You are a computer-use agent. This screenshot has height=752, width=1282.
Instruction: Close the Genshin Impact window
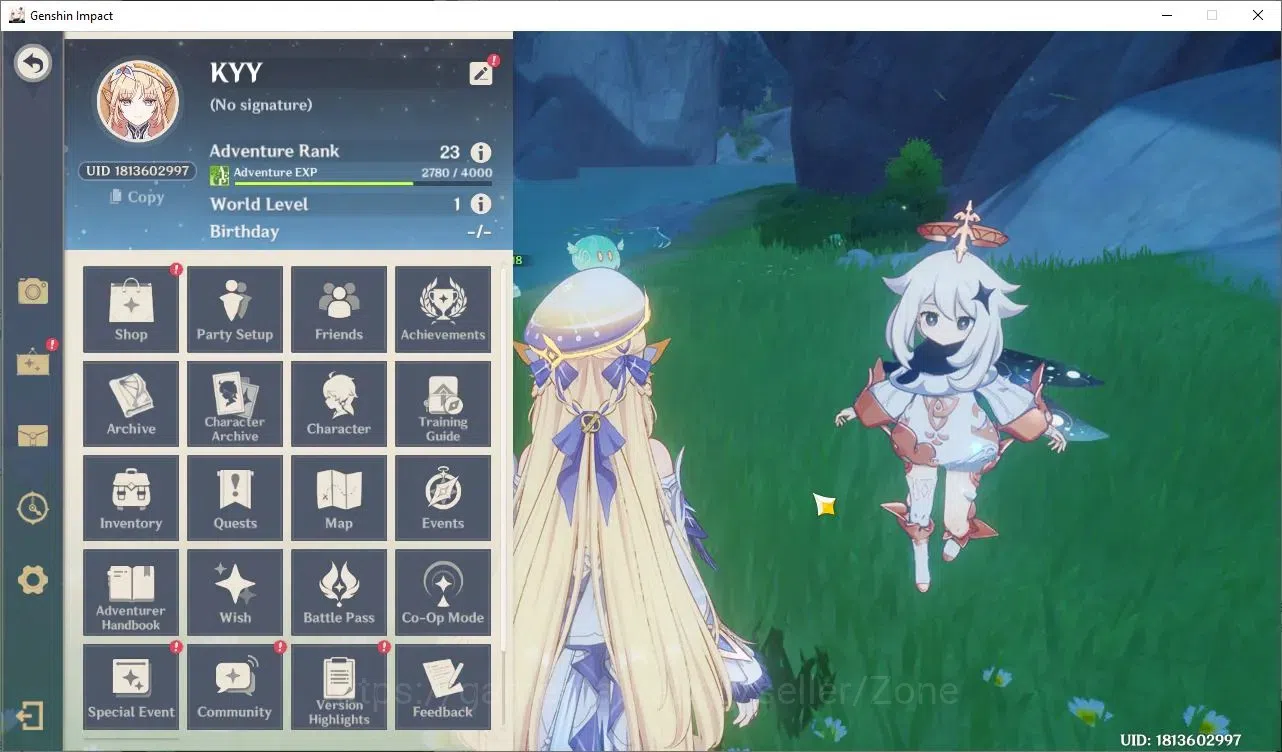click(x=1258, y=15)
